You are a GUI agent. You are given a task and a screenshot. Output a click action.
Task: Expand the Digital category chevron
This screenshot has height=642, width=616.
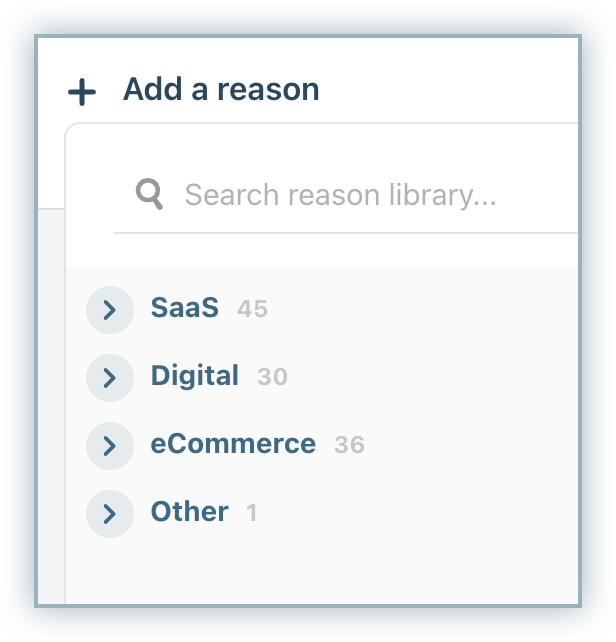coord(110,378)
